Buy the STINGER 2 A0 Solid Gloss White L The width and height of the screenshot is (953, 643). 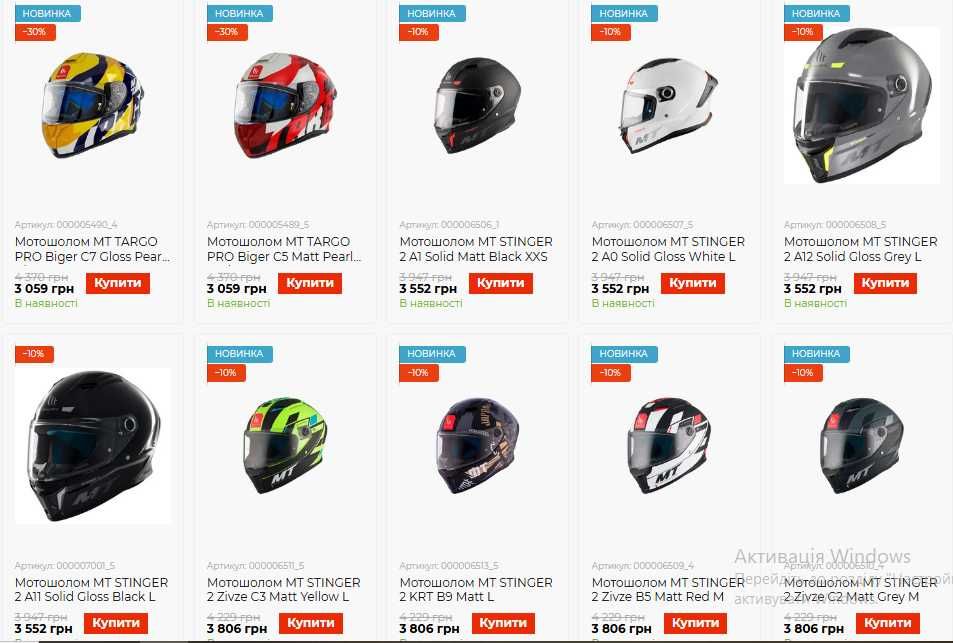(x=693, y=283)
